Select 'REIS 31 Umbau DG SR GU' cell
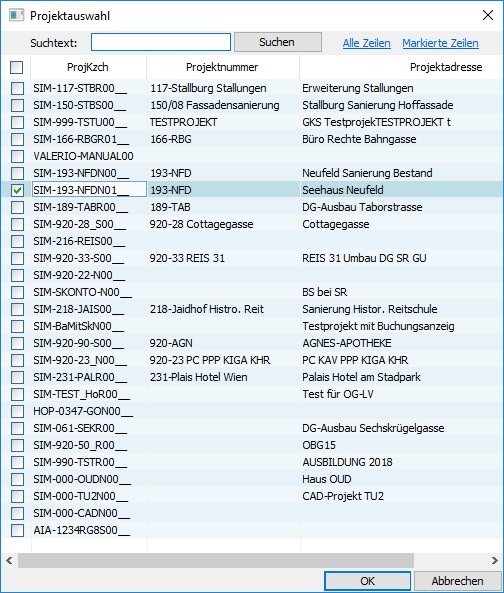This screenshot has height=593, width=504. click(402, 258)
